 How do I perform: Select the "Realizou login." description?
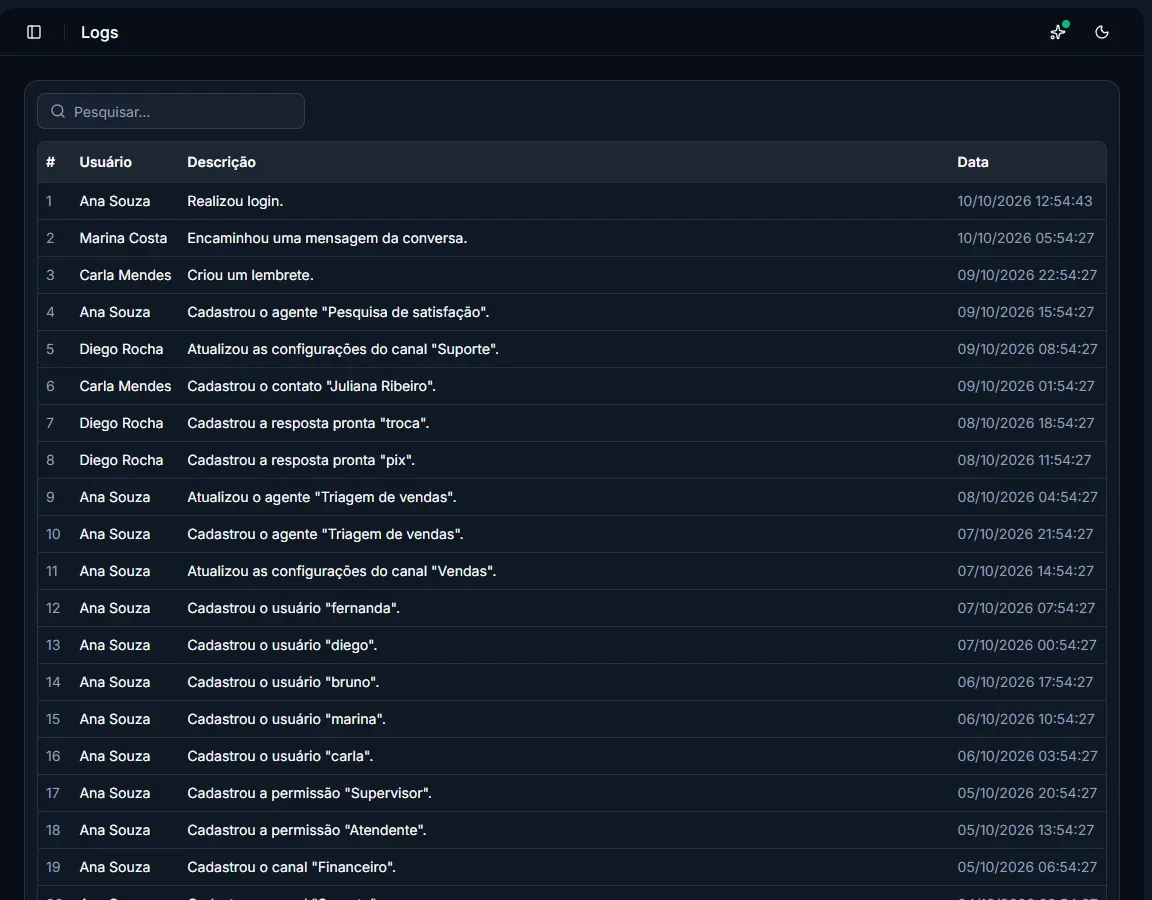coord(235,201)
